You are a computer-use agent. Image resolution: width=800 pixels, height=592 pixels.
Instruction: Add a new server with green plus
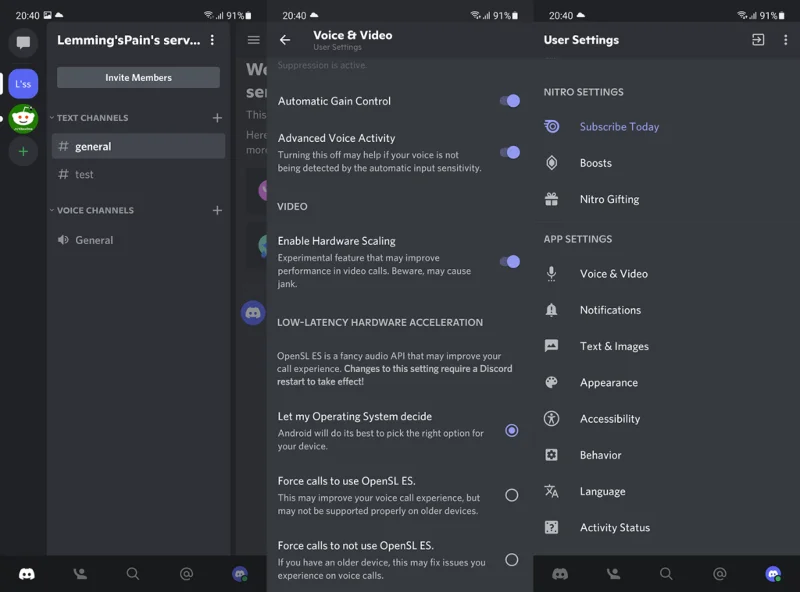tap(23, 152)
